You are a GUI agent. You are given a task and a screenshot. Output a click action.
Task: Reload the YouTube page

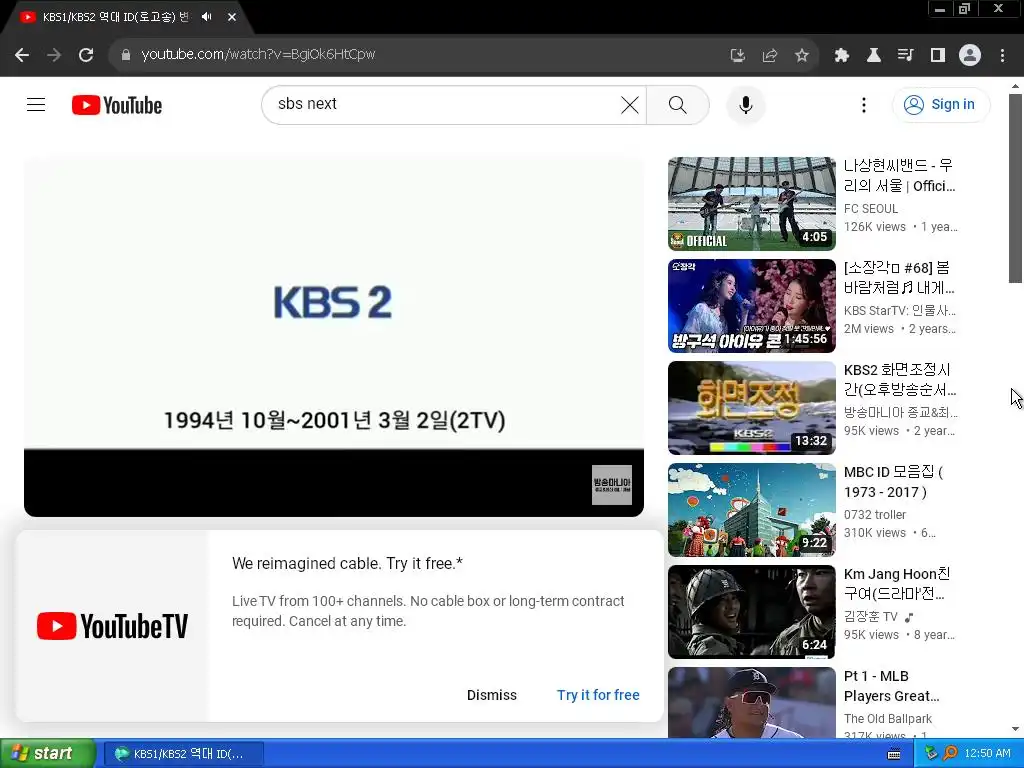(x=86, y=55)
